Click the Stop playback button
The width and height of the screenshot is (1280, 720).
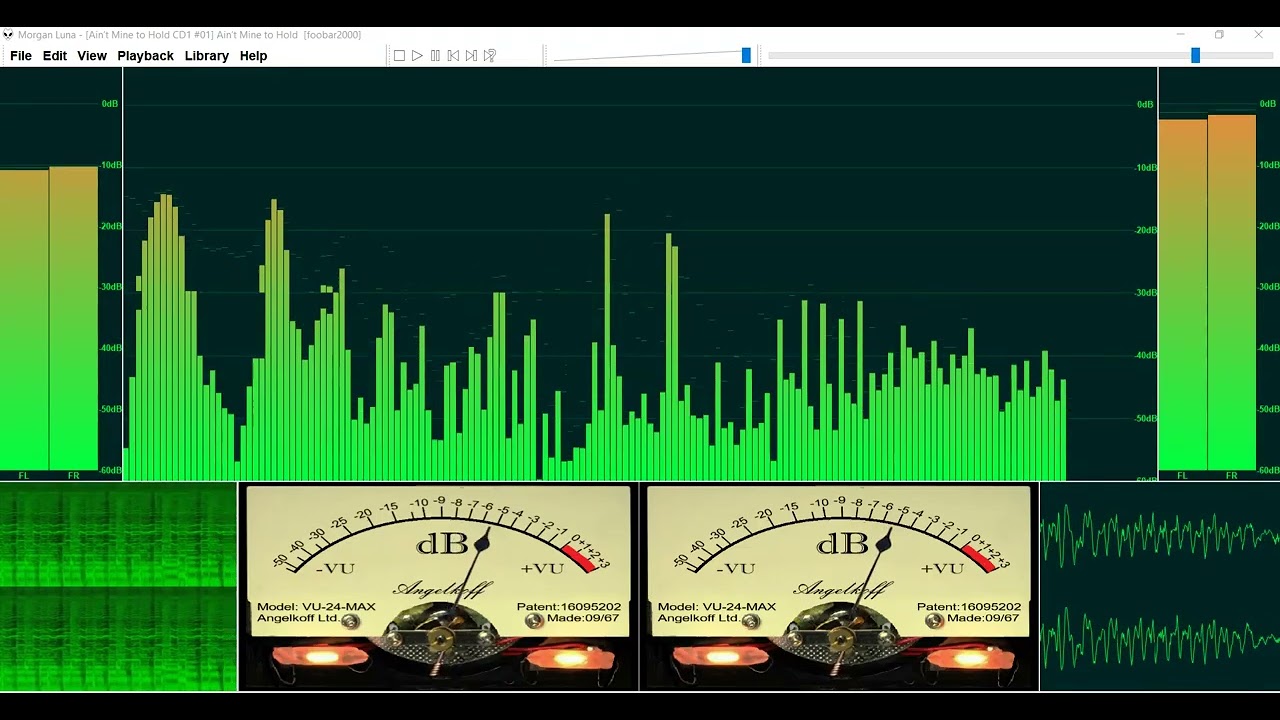(399, 56)
